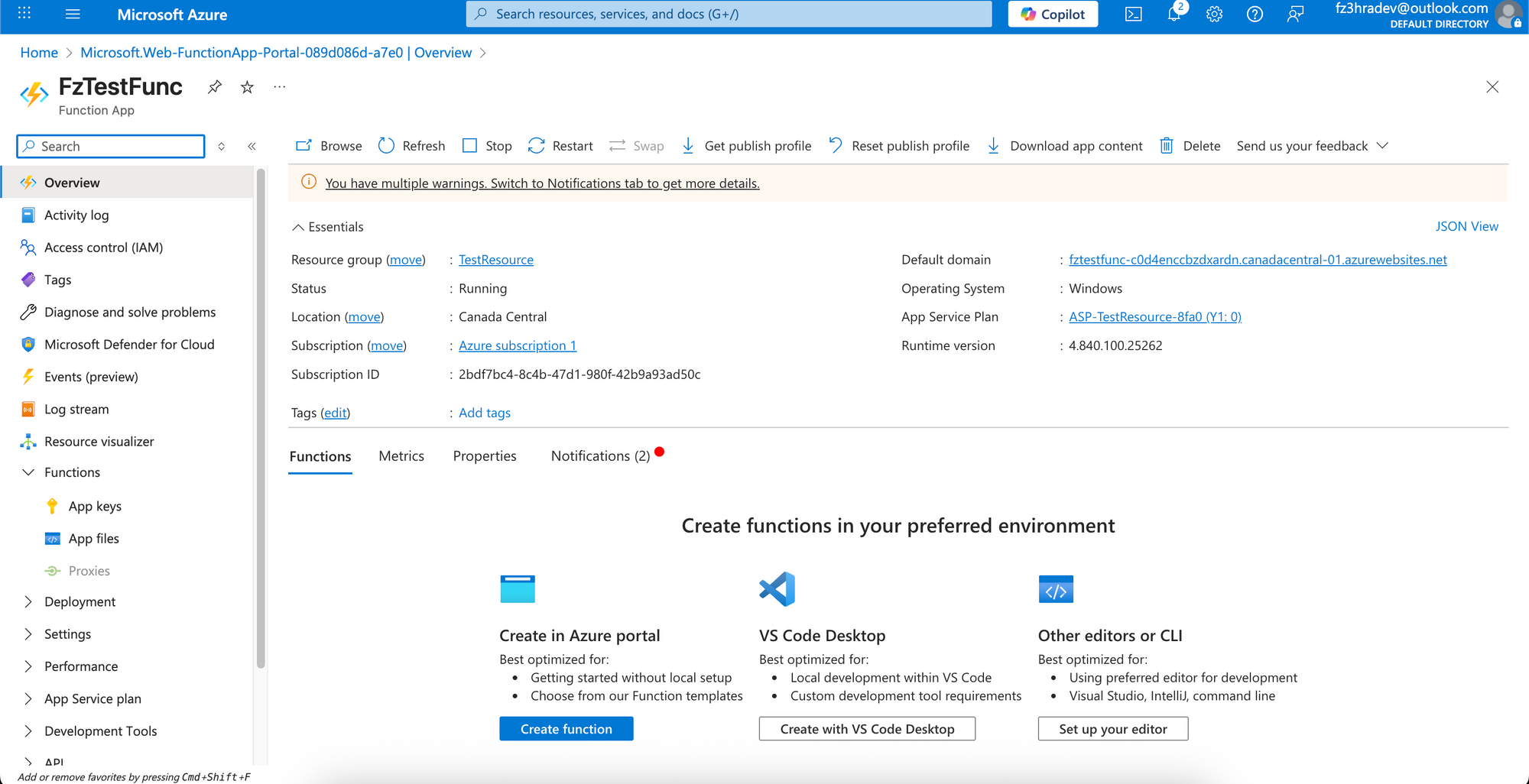Restart the function app
This screenshot has height=784, width=1529.
pyautogui.click(x=560, y=146)
